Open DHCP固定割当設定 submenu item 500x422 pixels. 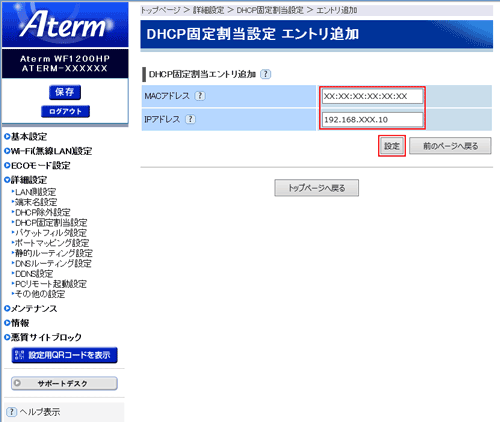[x=49, y=223]
